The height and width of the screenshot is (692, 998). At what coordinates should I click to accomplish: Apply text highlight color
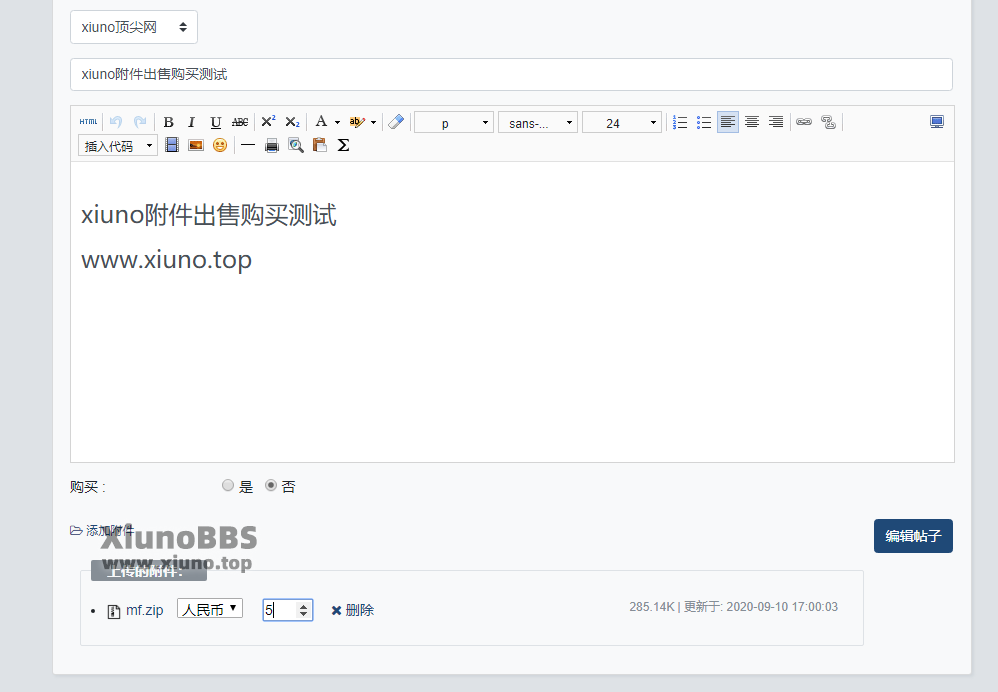(357, 122)
